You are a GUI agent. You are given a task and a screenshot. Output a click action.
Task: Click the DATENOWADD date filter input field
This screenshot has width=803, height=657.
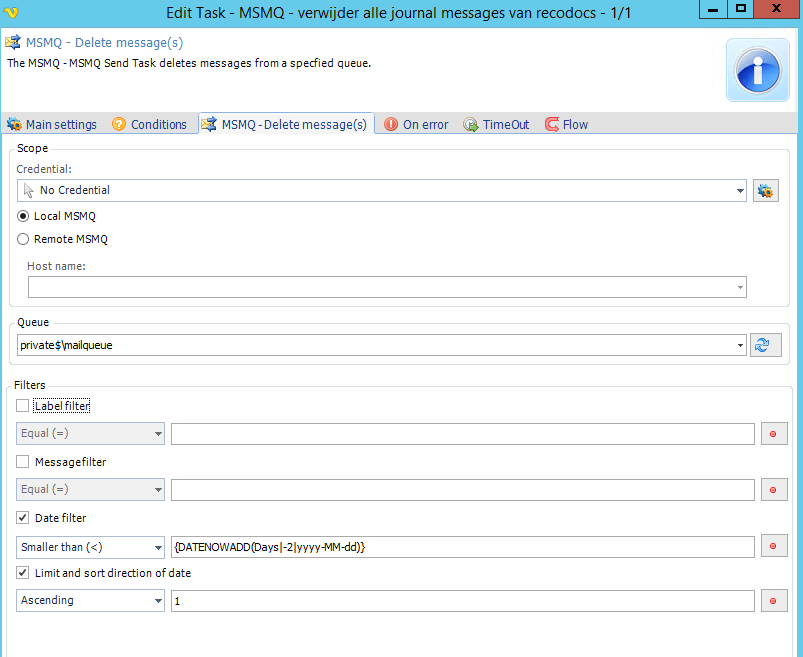(462, 547)
